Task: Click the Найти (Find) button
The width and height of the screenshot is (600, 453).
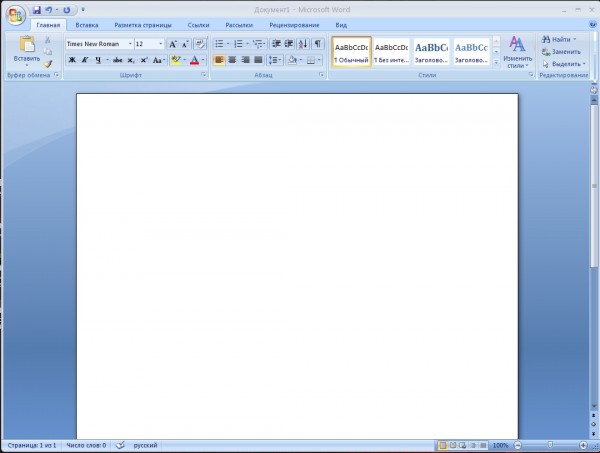Action: tap(559, 39)
